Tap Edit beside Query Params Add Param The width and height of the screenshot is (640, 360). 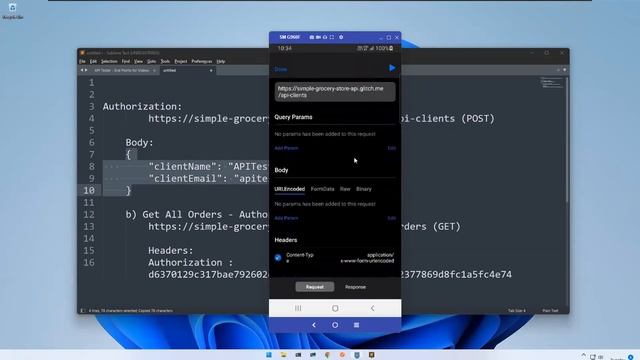(x=391, y=148)
